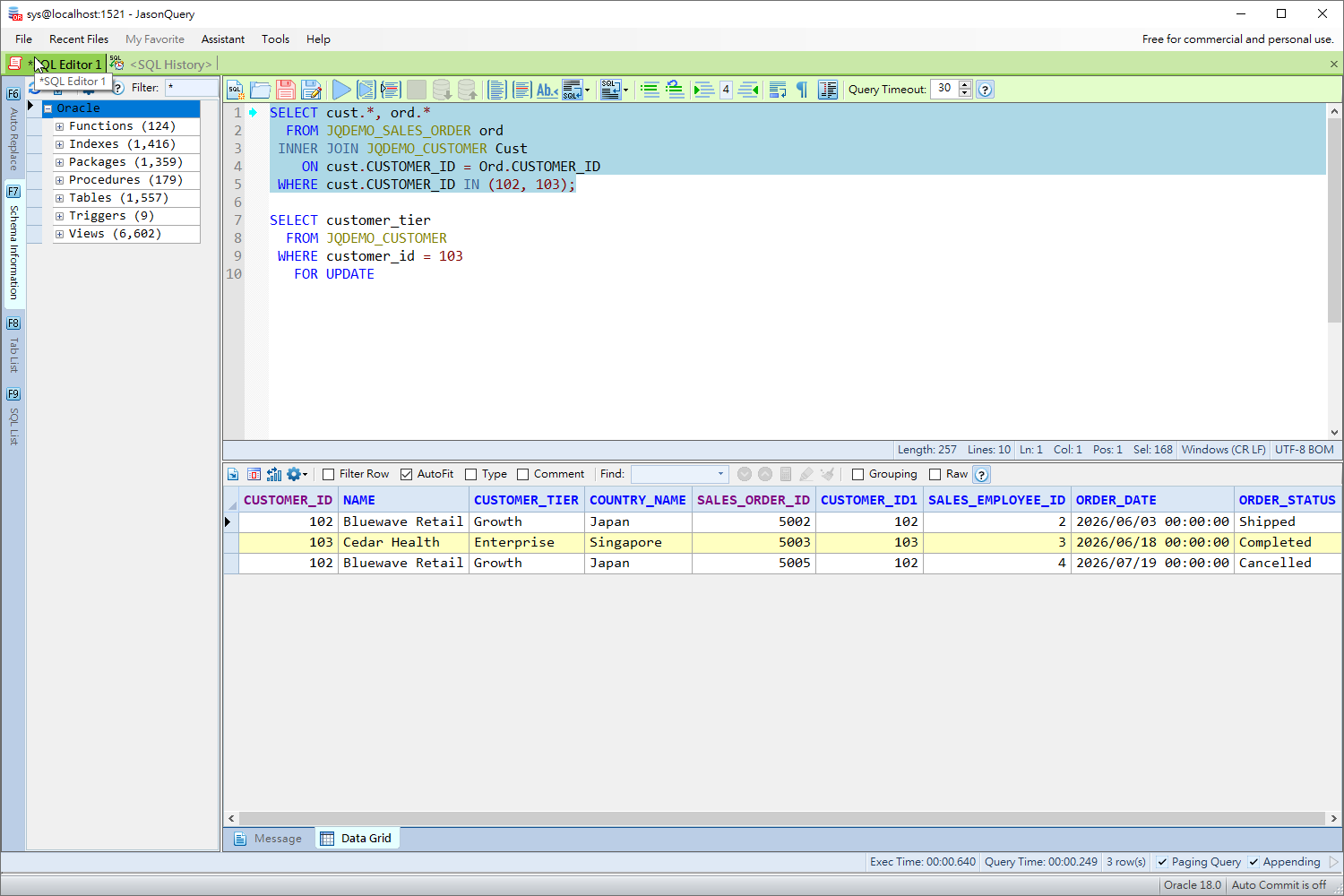Click the CUSTOMER_TIER column header

527,500
